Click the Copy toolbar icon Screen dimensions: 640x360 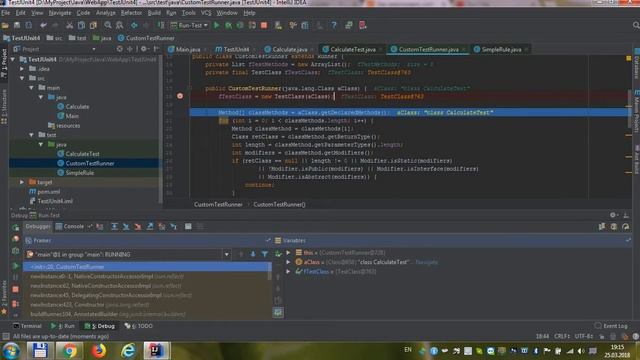82,25
